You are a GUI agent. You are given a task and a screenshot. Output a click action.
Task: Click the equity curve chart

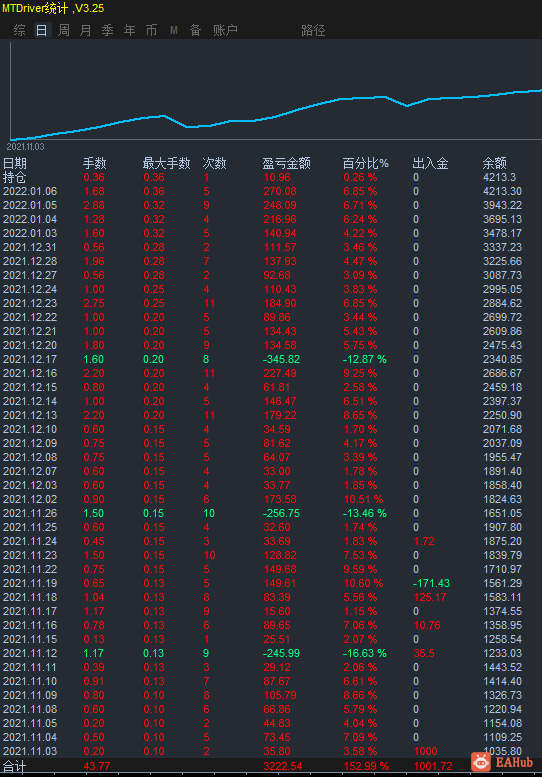tap(275, 91)
